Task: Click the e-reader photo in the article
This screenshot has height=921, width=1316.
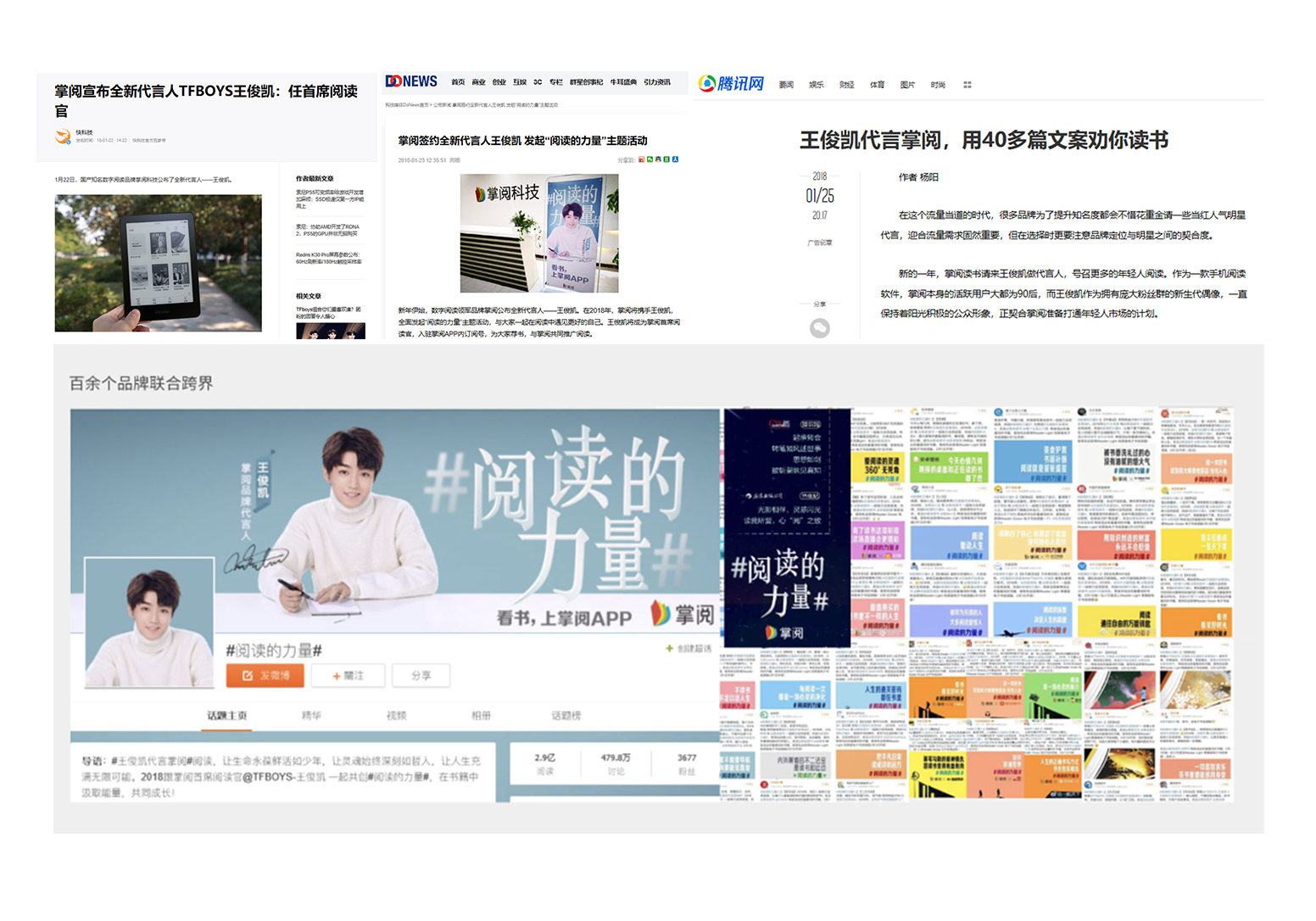Action: pos(158,263)
